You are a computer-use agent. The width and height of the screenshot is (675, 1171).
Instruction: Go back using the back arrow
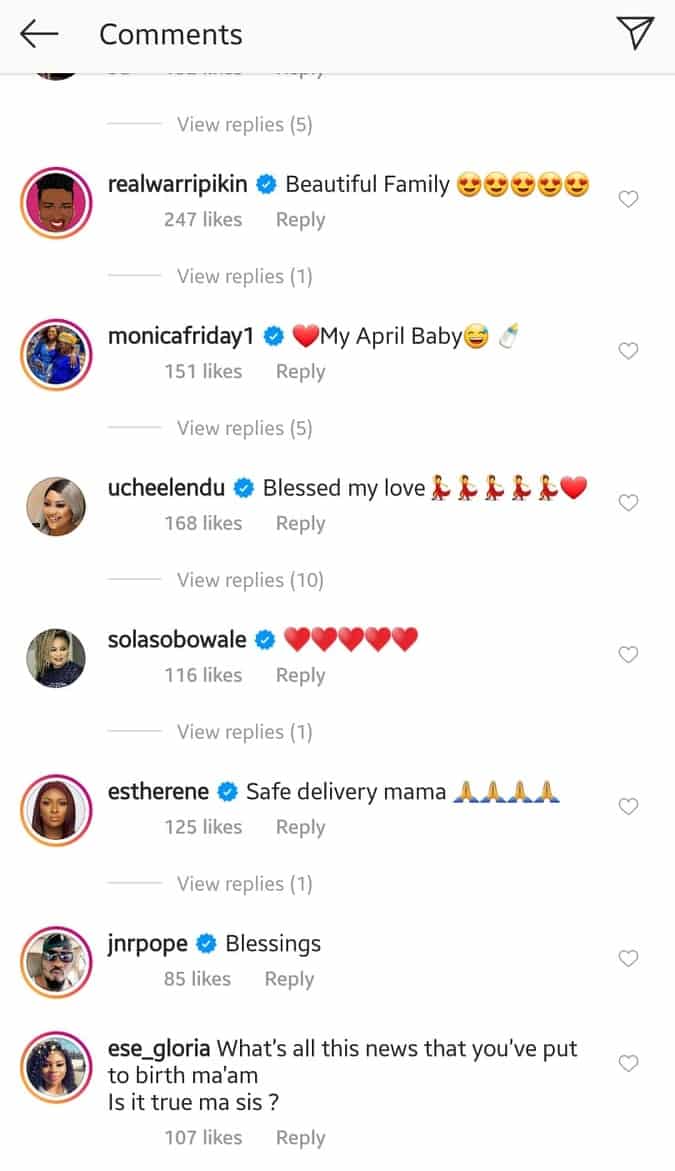(39, 34)
